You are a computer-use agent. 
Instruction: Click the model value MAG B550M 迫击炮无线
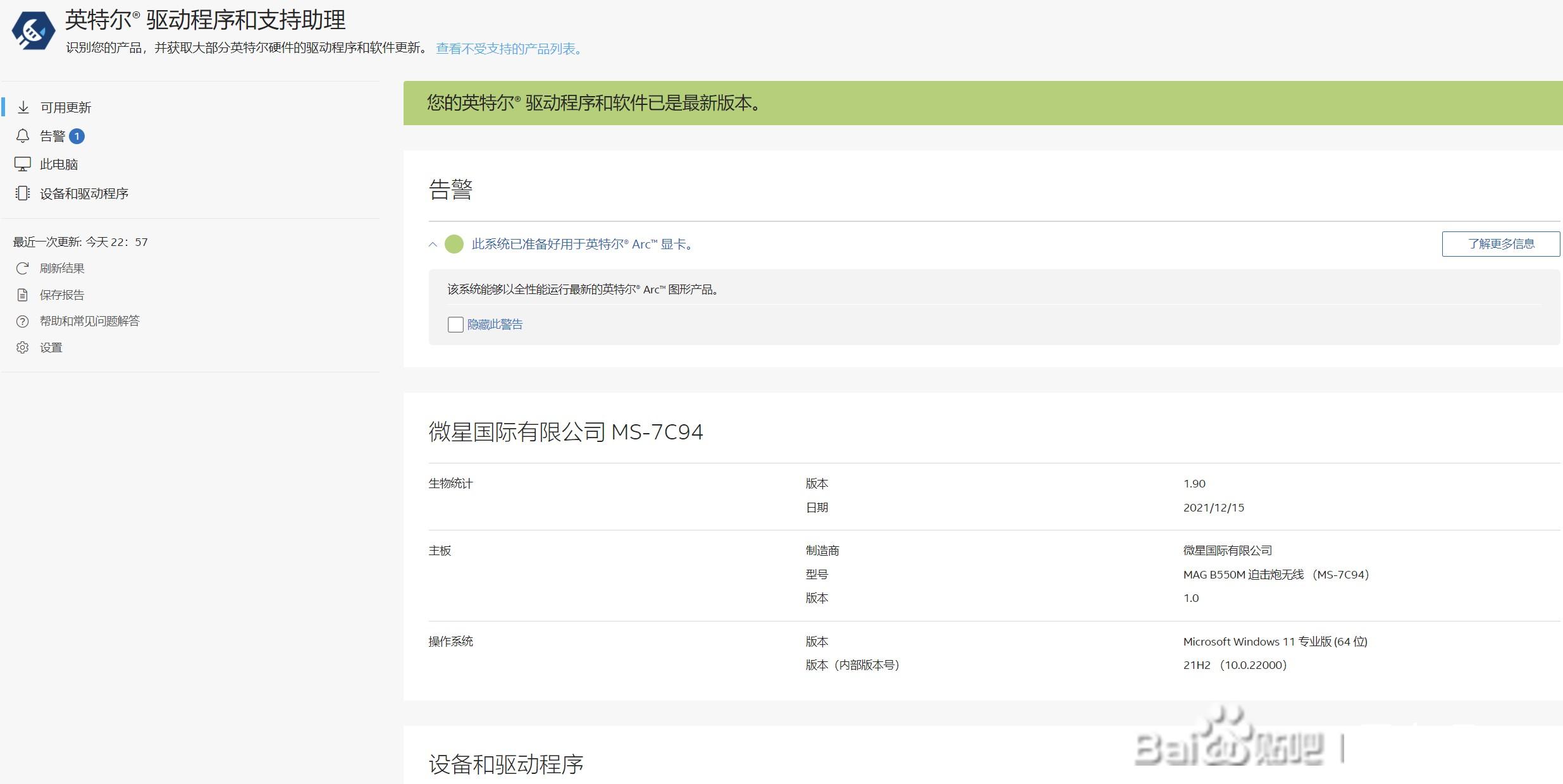(1276, 575)
